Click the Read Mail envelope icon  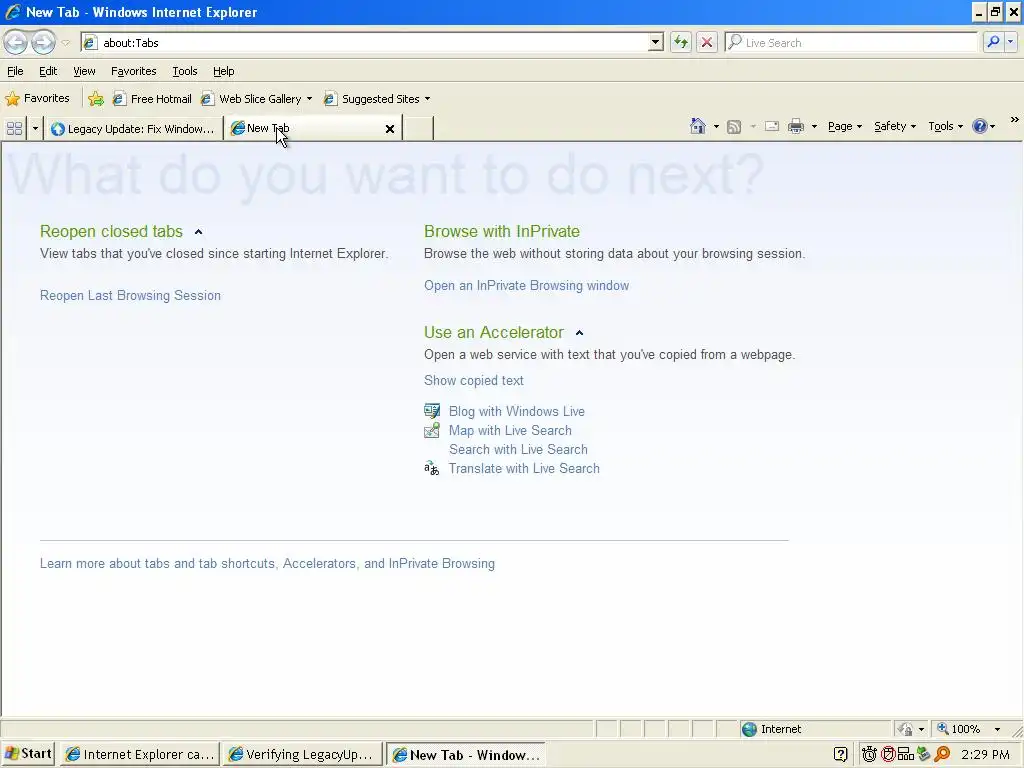tap(771, 126)
